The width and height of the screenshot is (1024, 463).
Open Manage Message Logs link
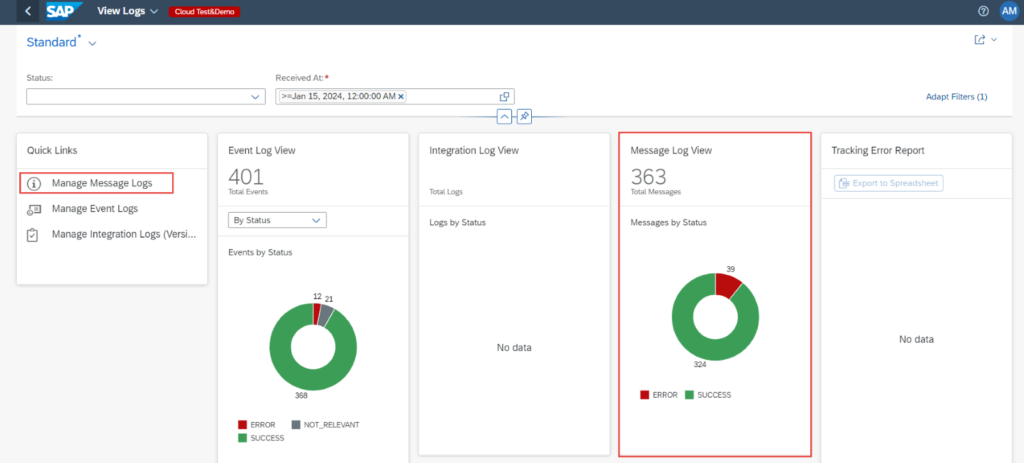point(101,184)
